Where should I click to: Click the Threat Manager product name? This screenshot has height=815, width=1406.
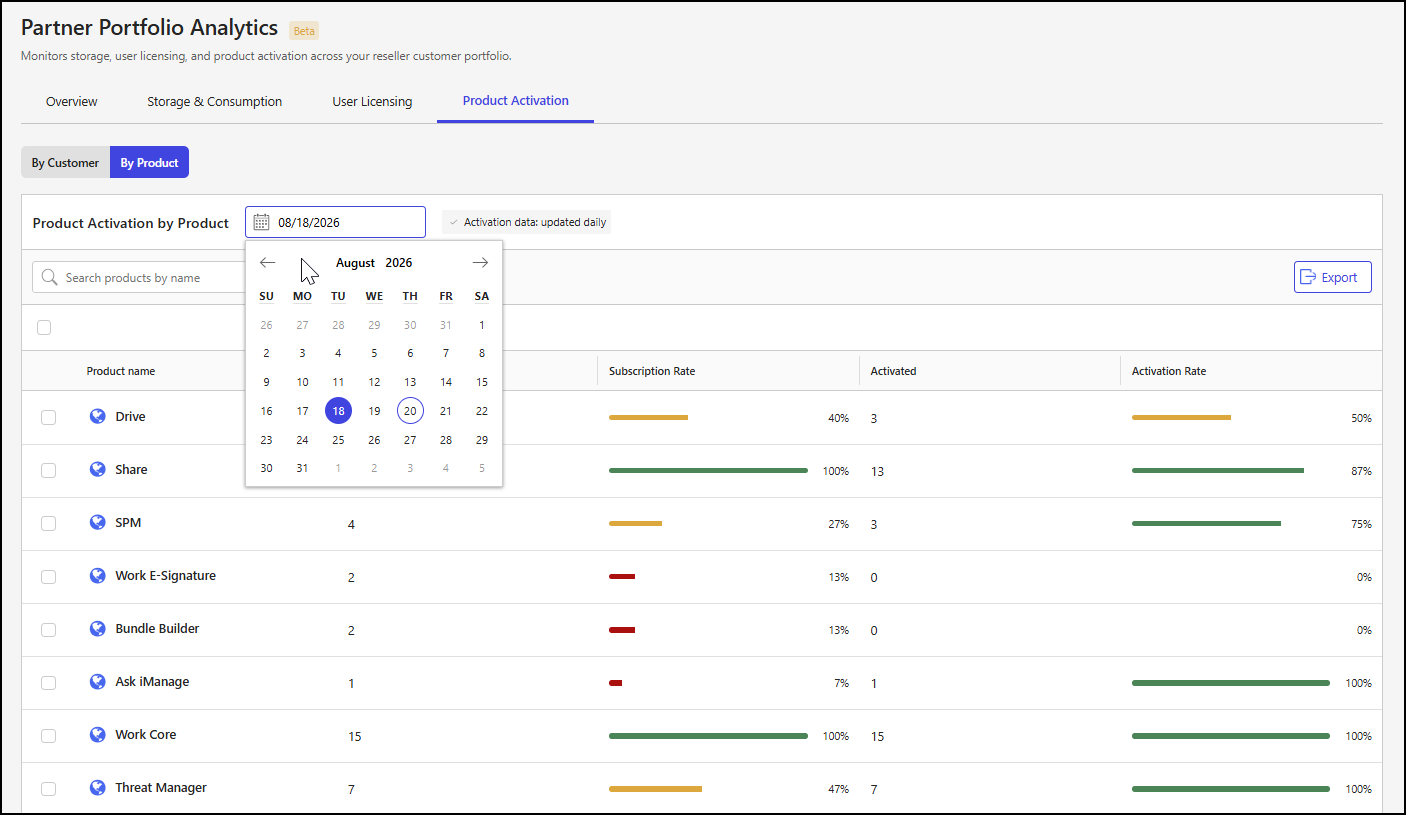[161, 788]
